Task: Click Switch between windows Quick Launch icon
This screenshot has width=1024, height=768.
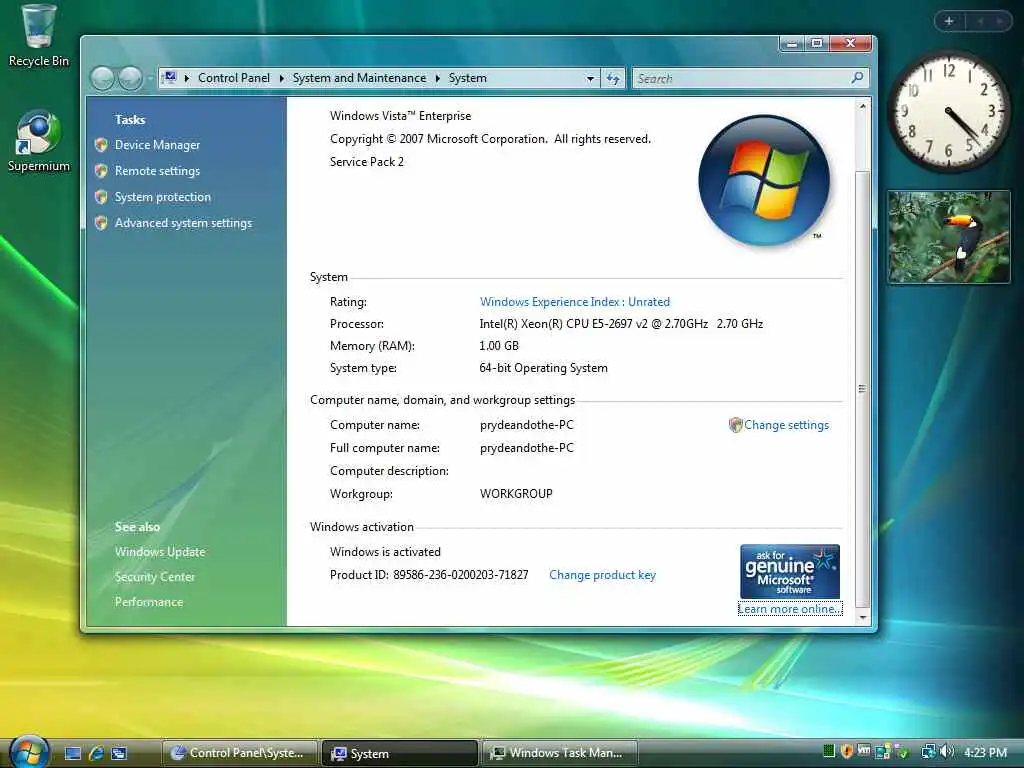Action: pos(119,753)
